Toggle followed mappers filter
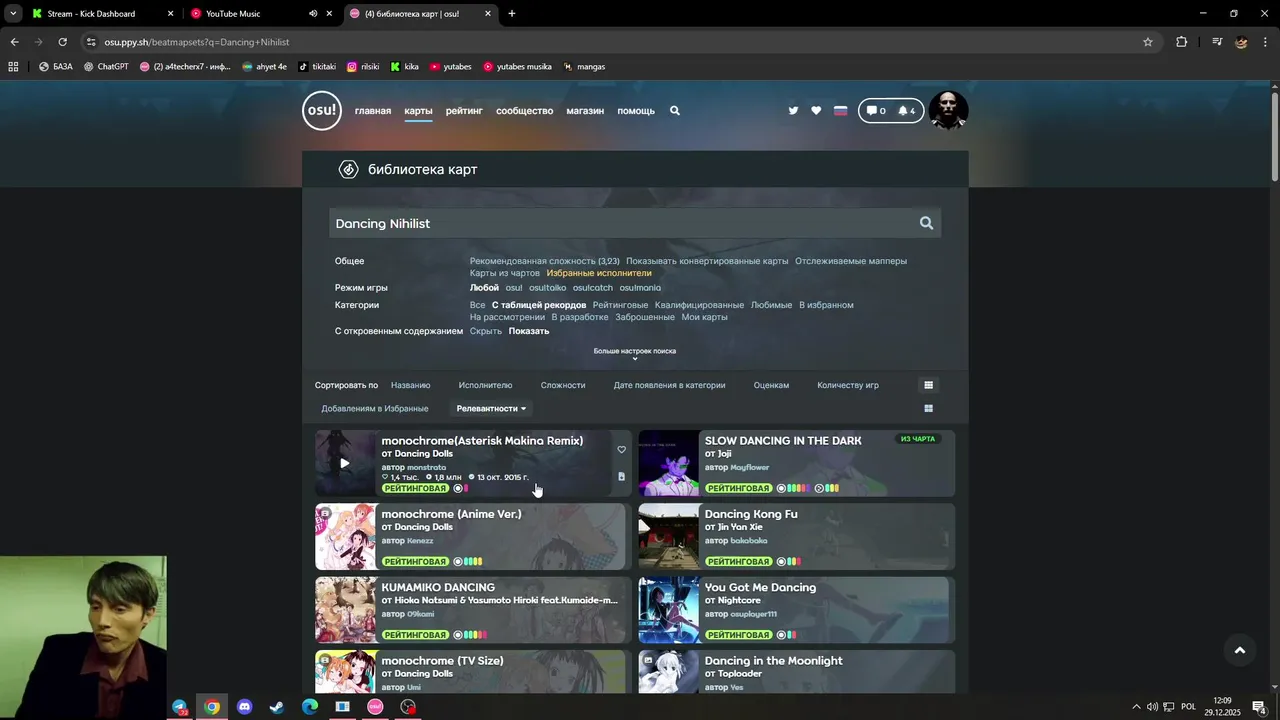Screen dimensions: 1280x720 pos(851,261)
